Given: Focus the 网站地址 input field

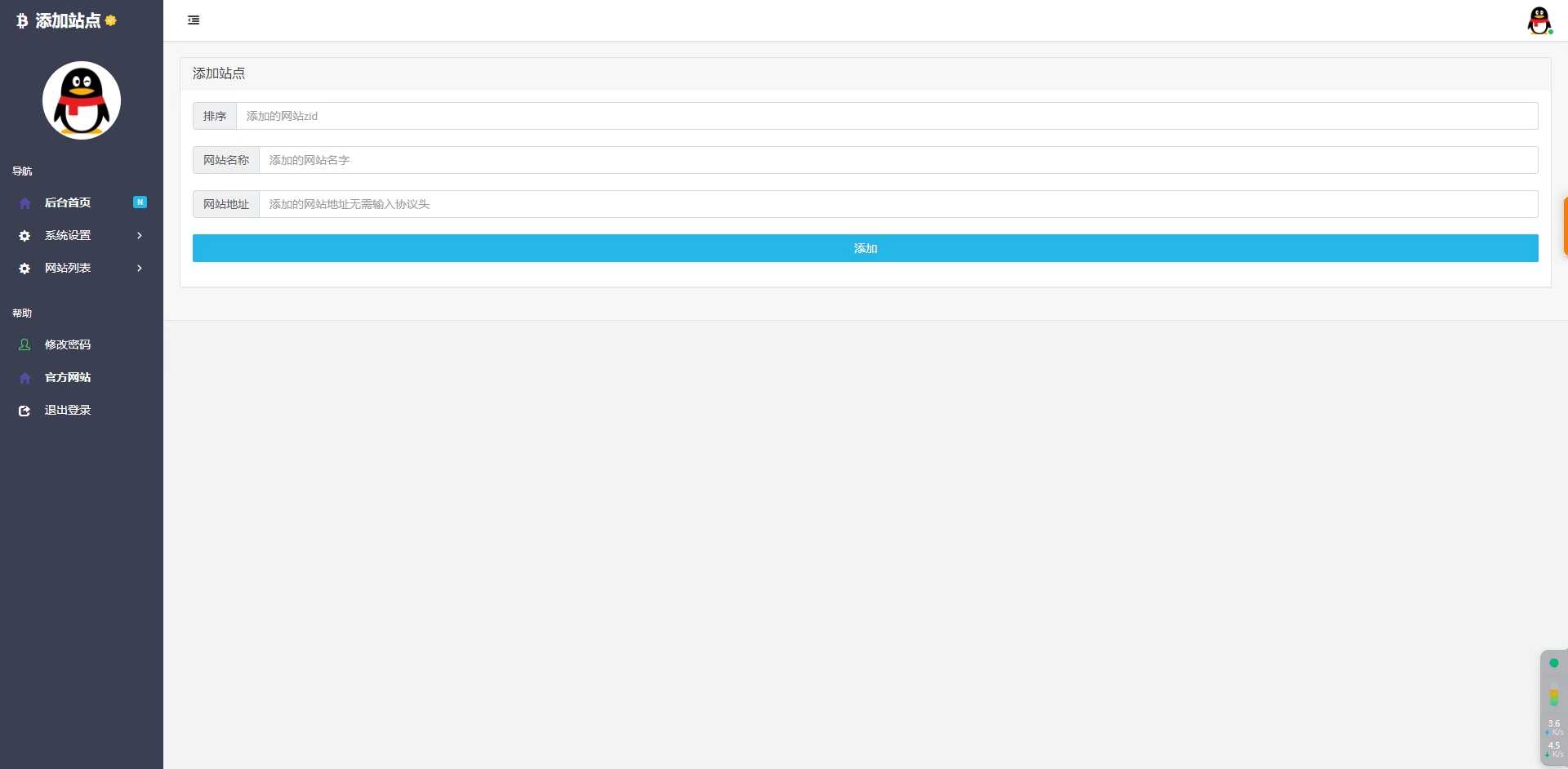Looking at the screenshot, I should (898, 204).
